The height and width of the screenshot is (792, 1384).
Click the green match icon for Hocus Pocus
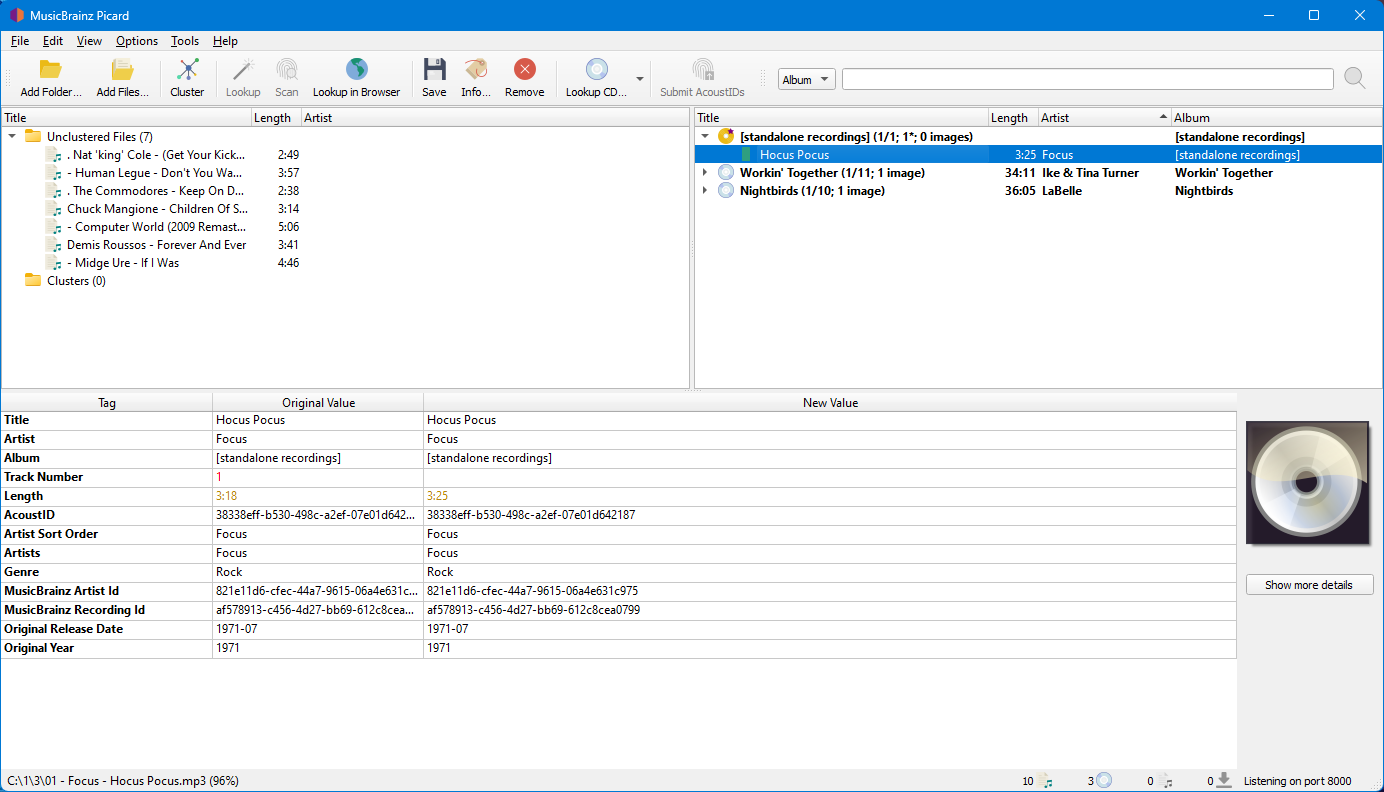pos(746,154)
